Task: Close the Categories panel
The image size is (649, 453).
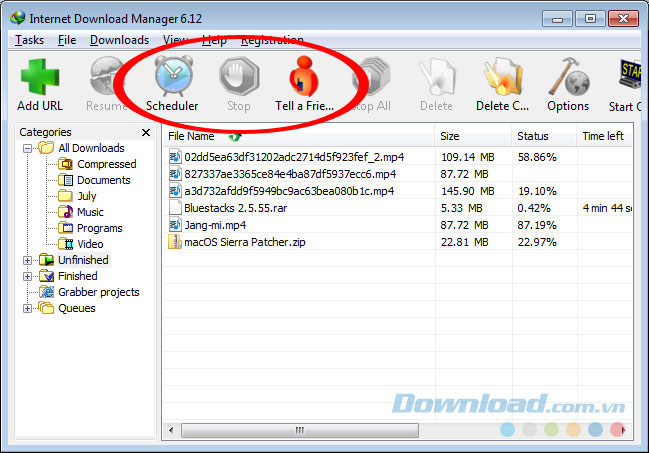Action: 146,133
